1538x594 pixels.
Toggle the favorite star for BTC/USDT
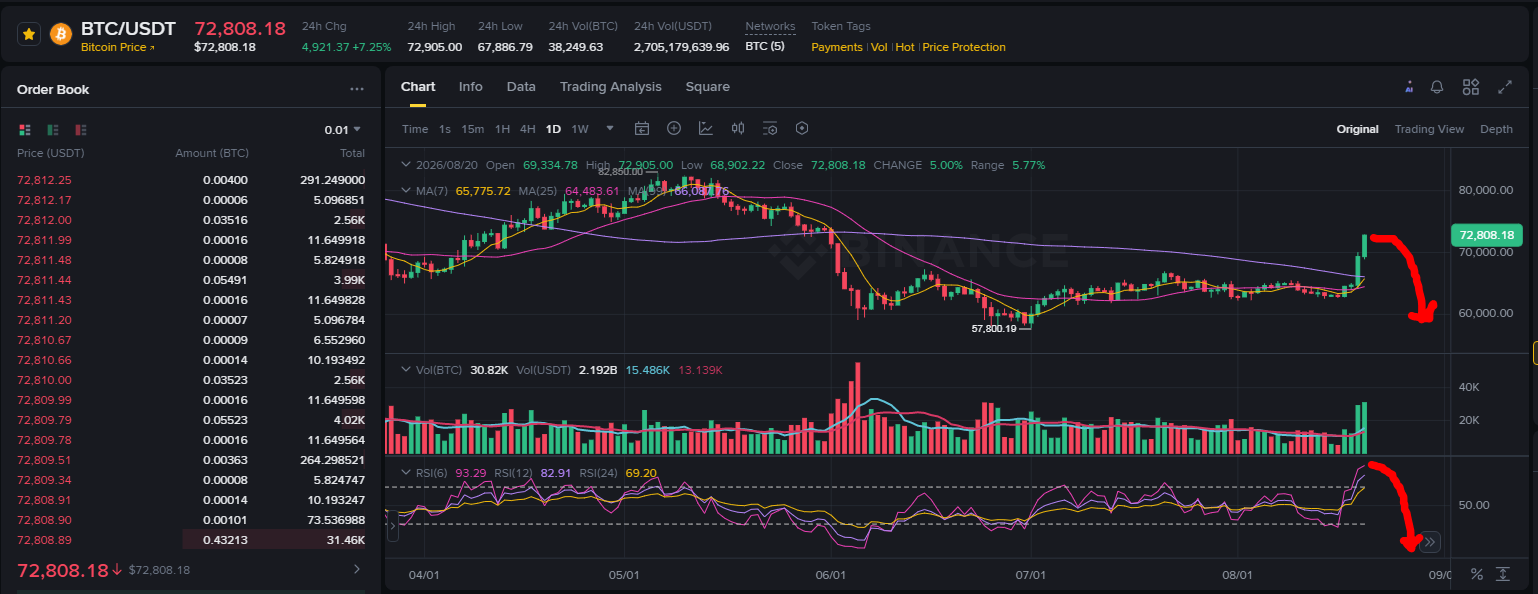coord(29,34)
